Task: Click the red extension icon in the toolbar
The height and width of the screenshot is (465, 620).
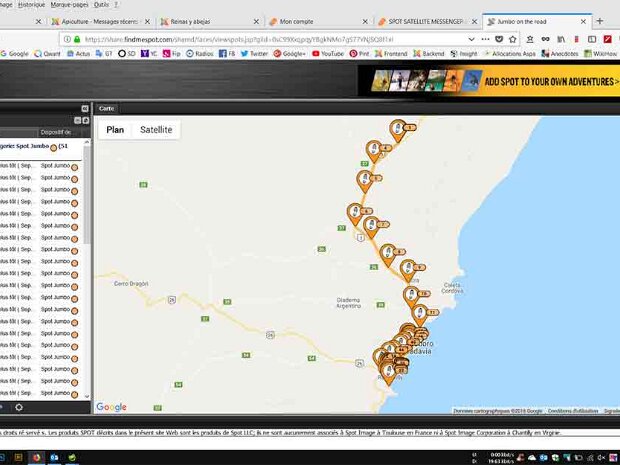Action: [607, 39]
